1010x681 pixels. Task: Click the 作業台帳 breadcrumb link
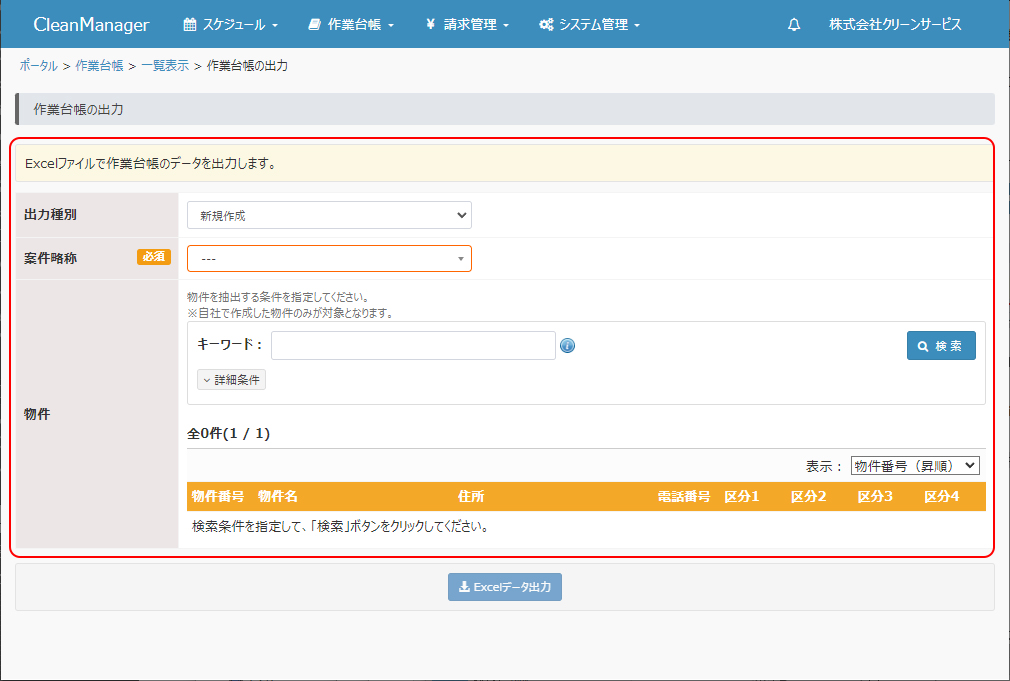[x=99, y=66]
